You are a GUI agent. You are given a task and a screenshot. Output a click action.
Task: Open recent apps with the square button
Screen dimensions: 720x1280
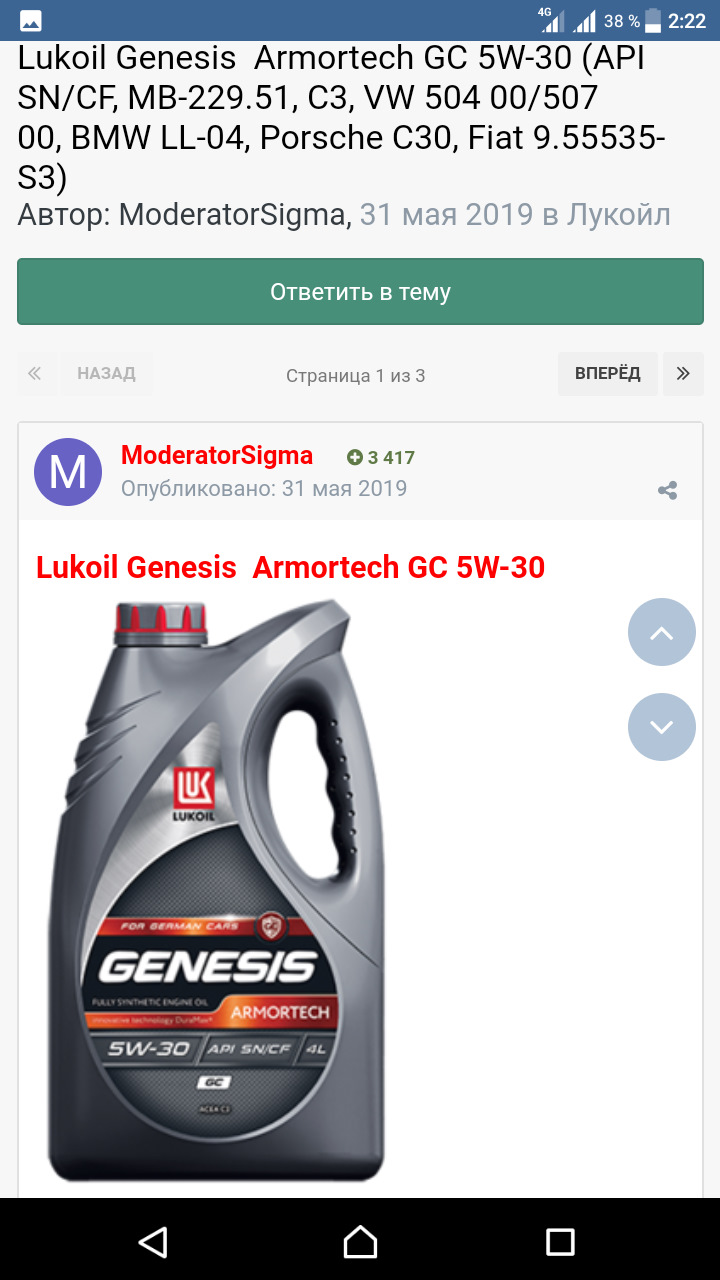pos(560,1242)
